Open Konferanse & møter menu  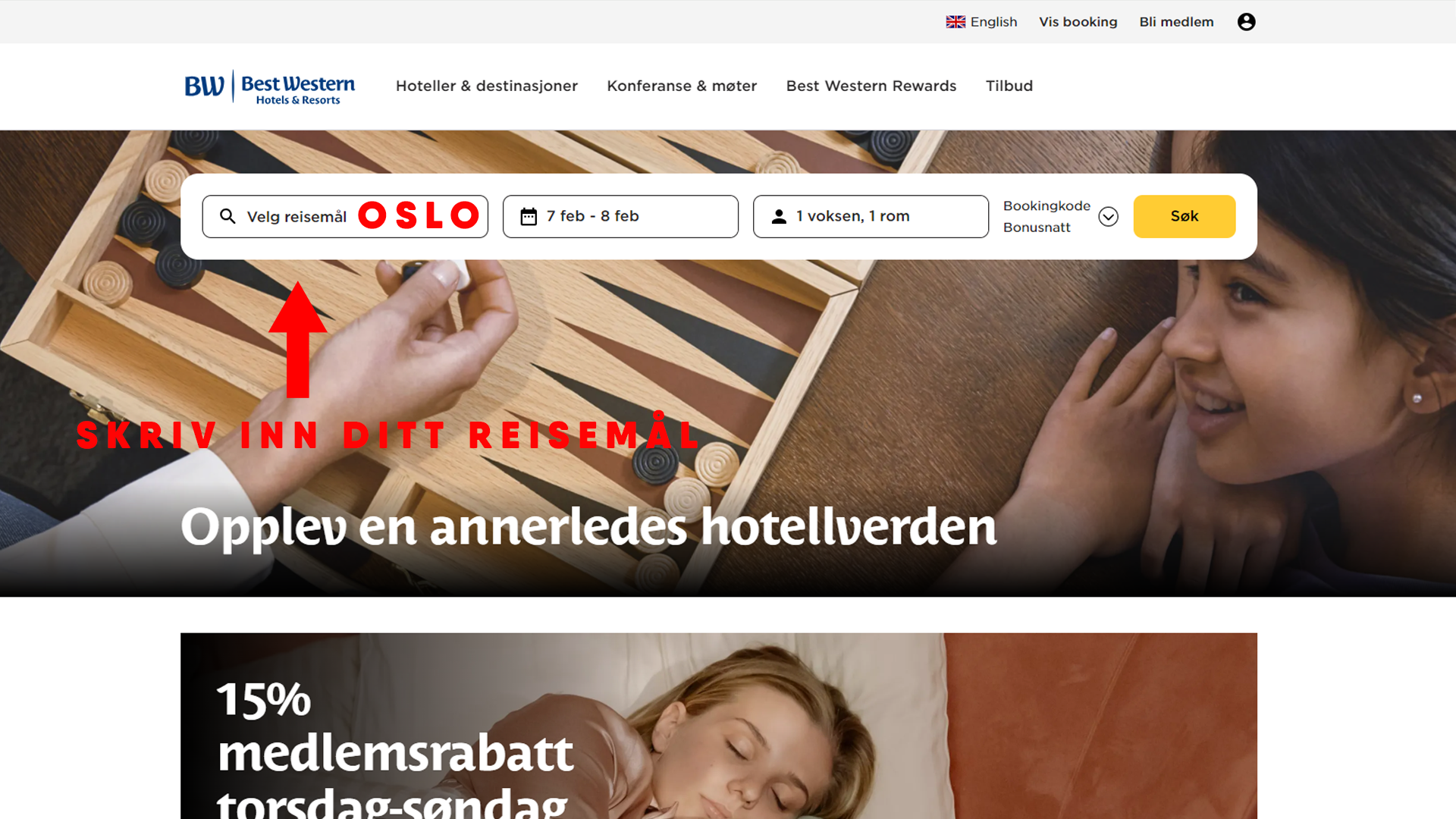(x=682, y=86)
